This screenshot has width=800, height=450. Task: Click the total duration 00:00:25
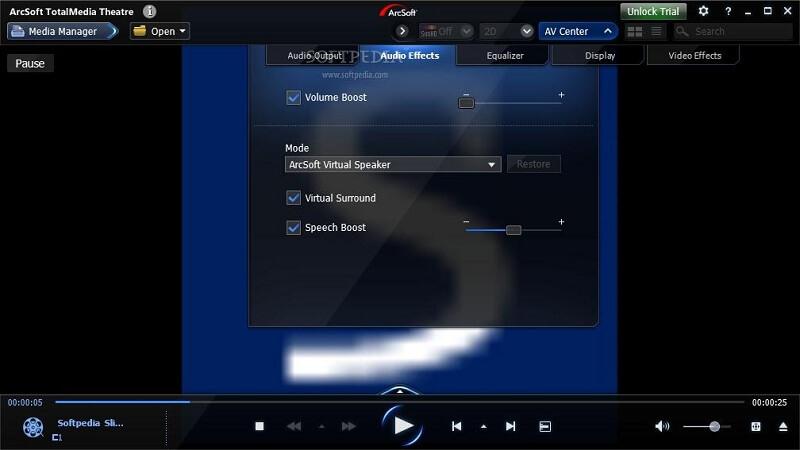(x=769, y=403)
